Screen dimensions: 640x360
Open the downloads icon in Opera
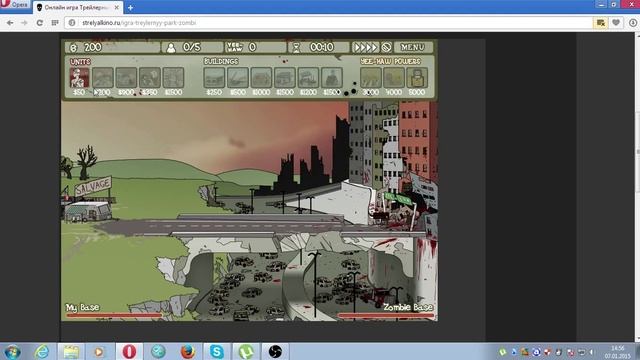point(633,23)
